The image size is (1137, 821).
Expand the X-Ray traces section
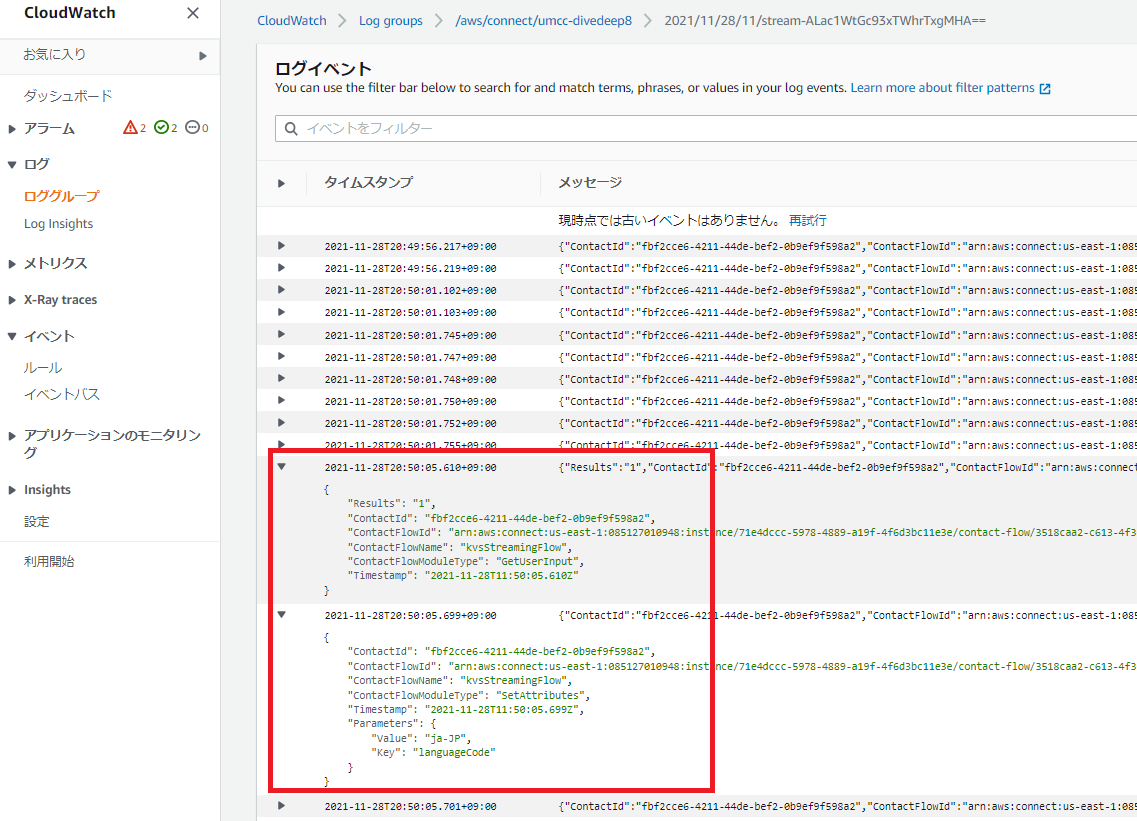click(x=12, y=300)
